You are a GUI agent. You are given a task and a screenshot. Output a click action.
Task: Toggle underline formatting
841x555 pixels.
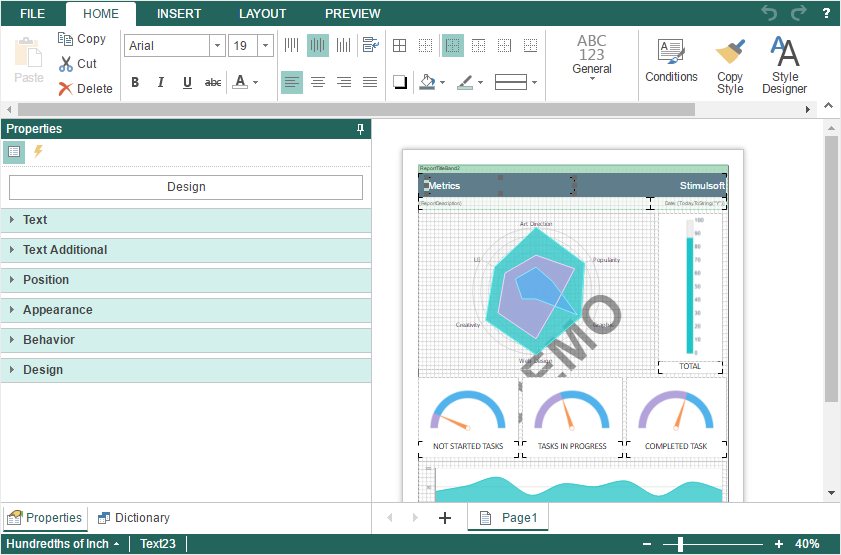pos(187,83)
